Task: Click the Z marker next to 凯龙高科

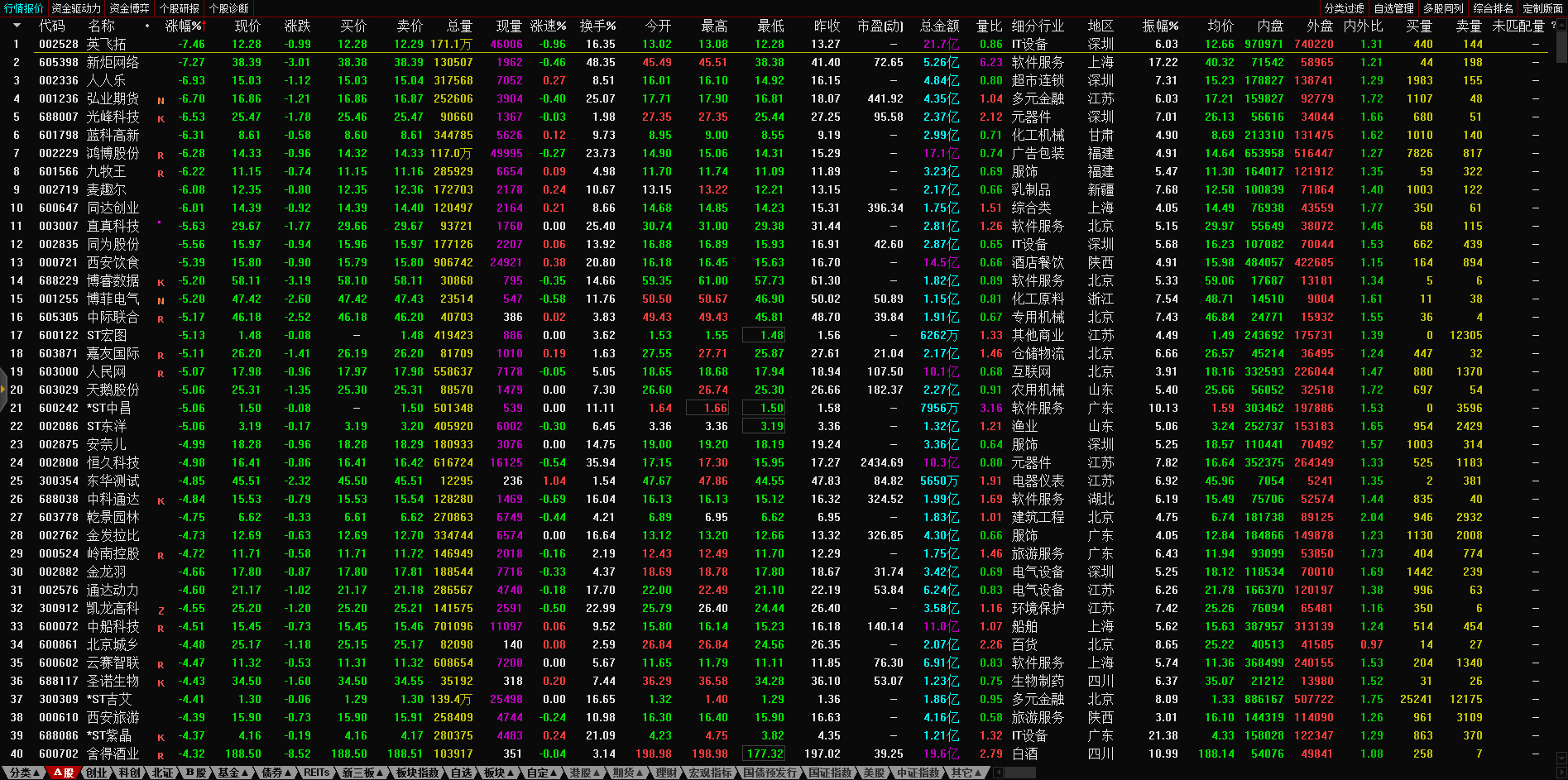Action: 161,610
